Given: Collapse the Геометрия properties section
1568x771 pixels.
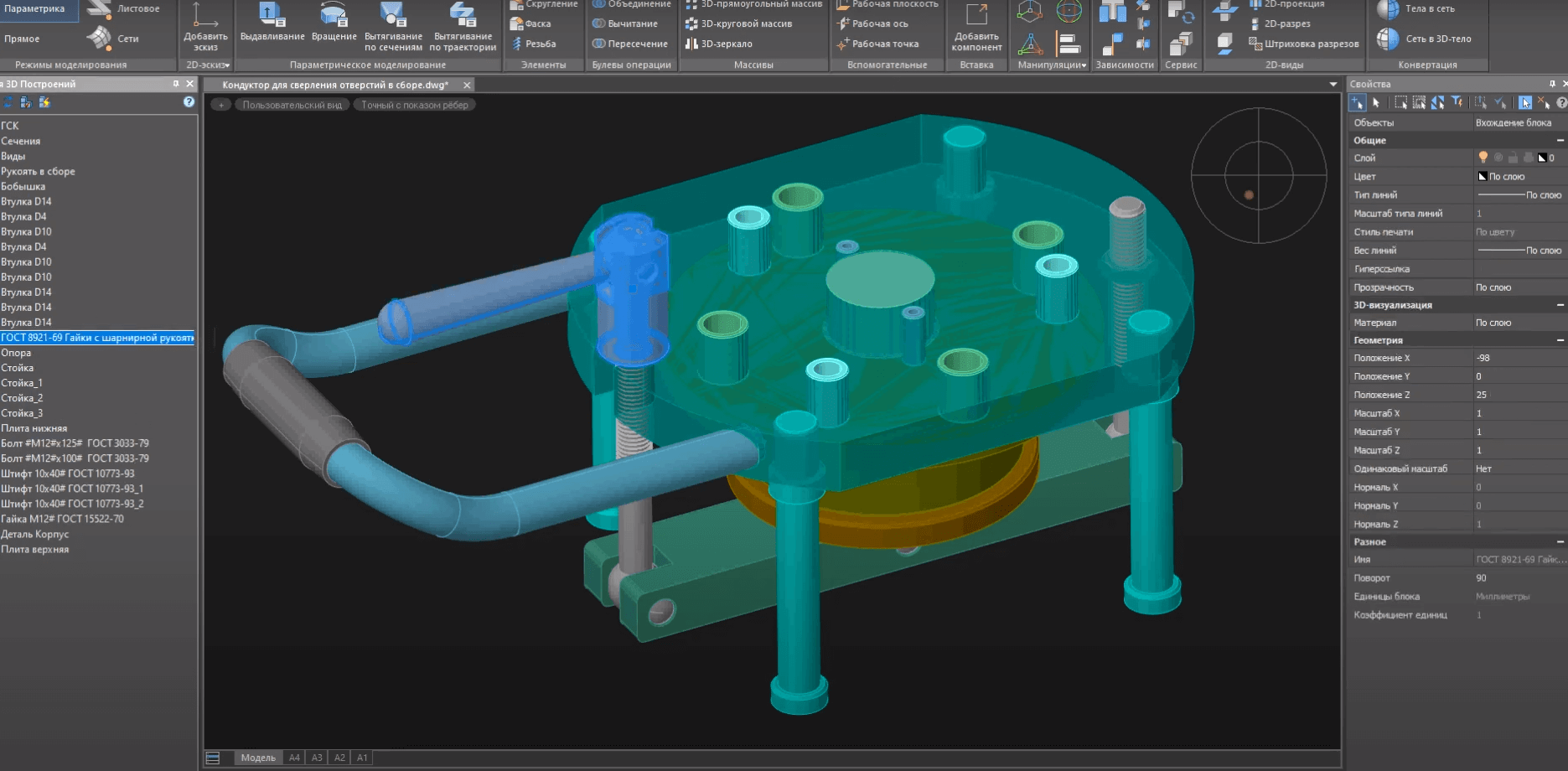Looking at the screenshot, I should pyautogui.click(x=1560, y=340).
